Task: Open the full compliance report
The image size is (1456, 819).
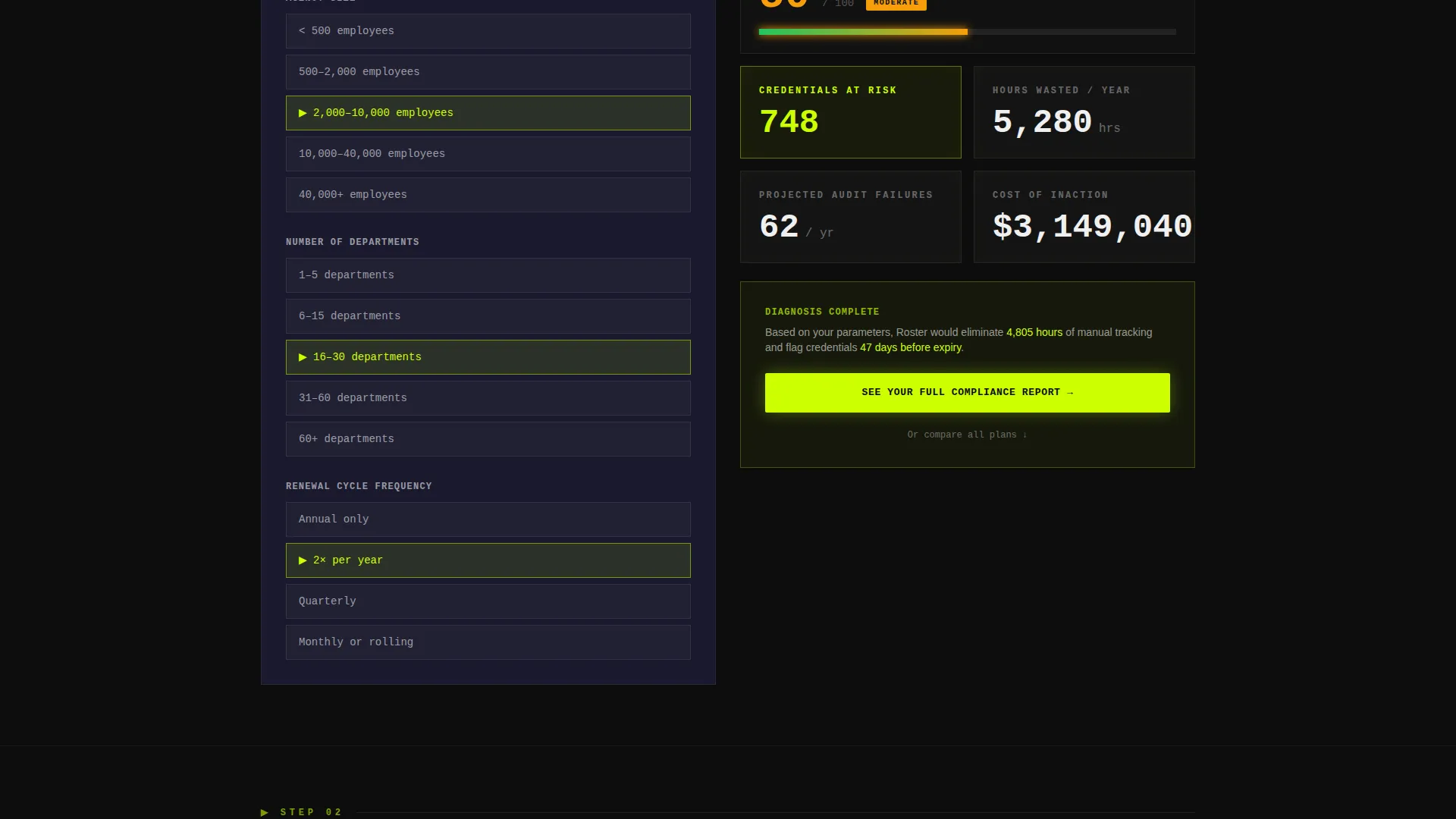Action: (967, 393)
